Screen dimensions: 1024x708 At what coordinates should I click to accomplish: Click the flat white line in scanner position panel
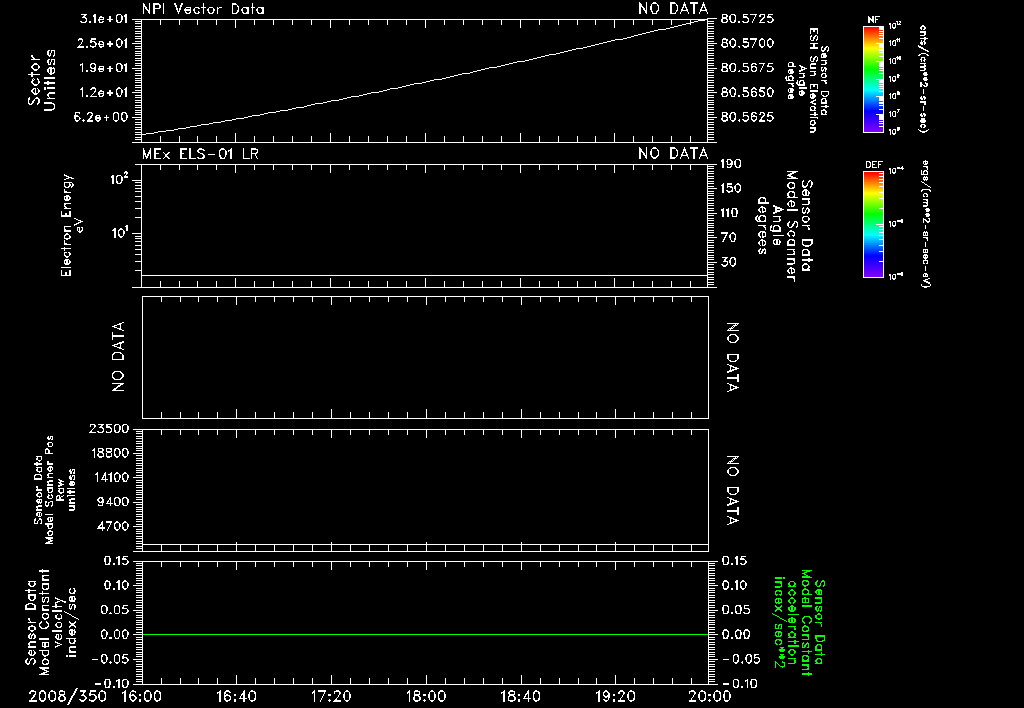pos(425,544)
